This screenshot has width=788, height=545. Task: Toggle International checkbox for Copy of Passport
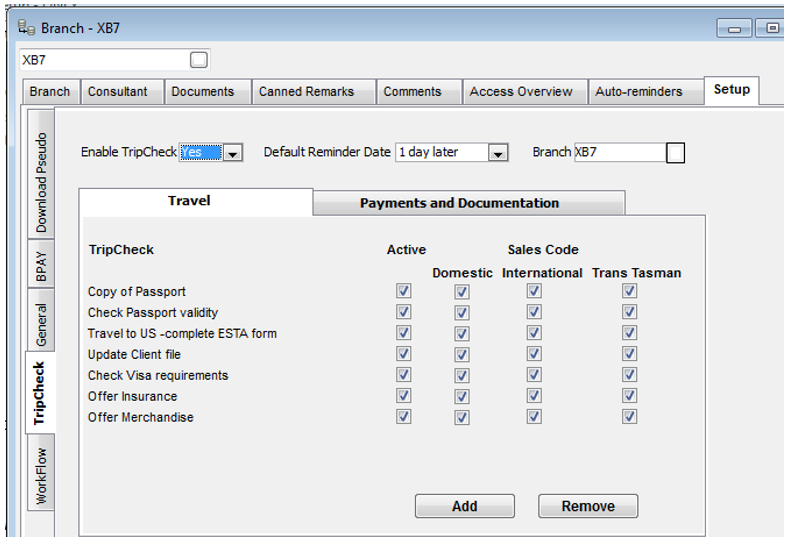(534, 291)
